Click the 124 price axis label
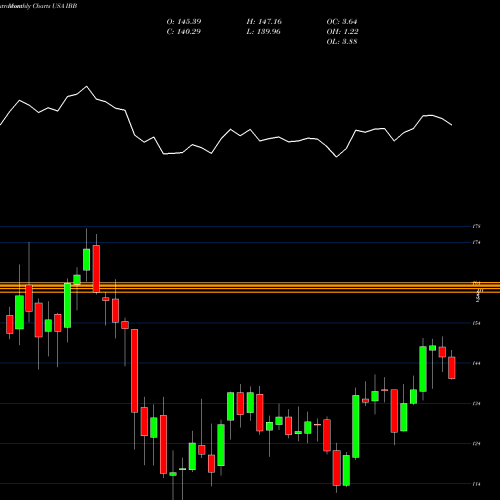Image resolution: width=500 pixels, height=500 pixels. [x=476, y=443]
